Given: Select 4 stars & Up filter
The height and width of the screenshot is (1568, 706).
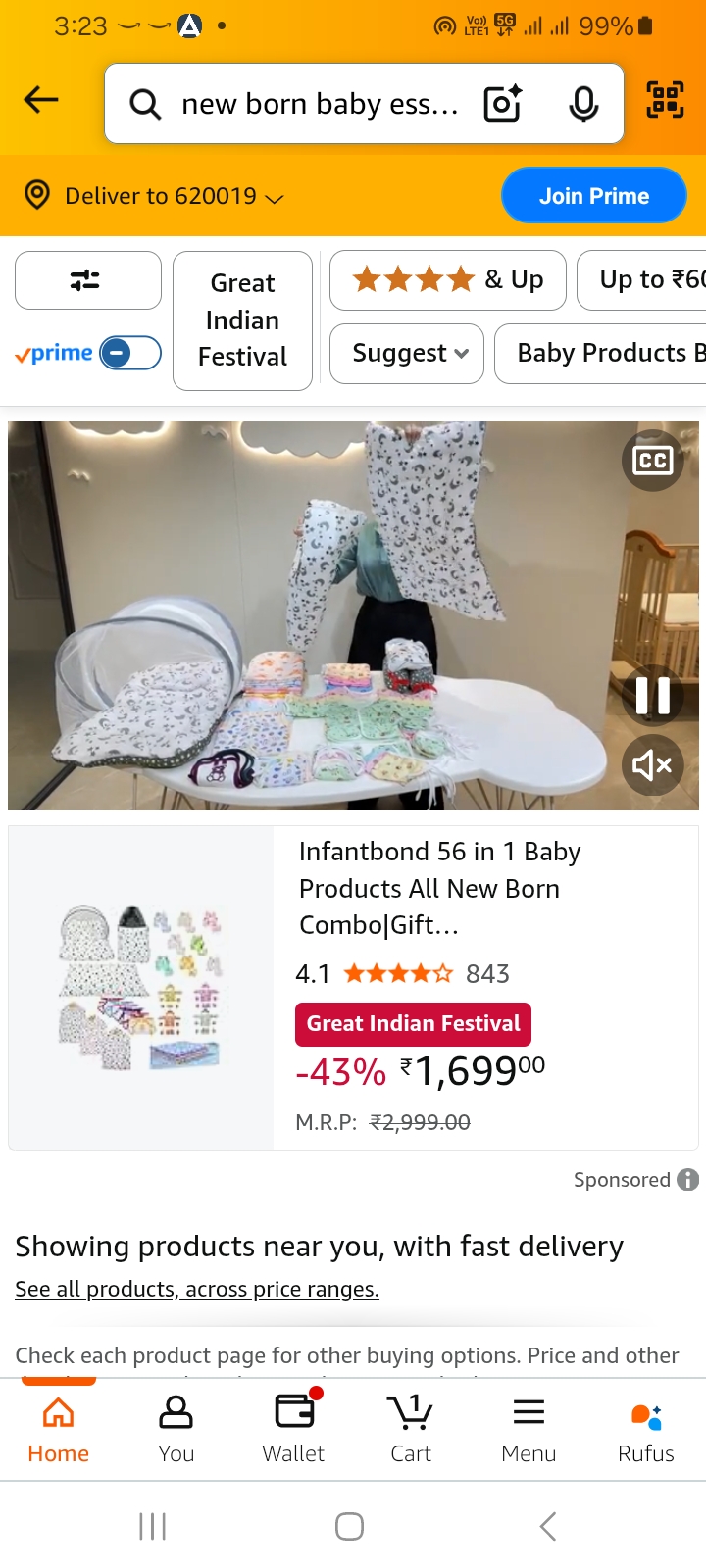Looking at the screenshot, I should [448, 280].
